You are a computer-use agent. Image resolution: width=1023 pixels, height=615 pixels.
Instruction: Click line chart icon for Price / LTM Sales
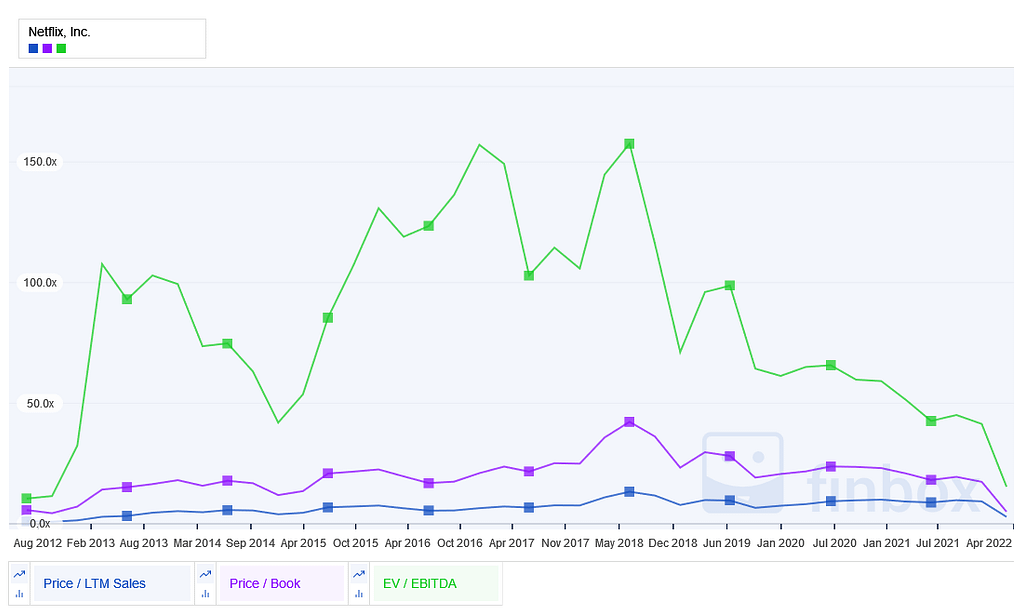coord(19,574)
